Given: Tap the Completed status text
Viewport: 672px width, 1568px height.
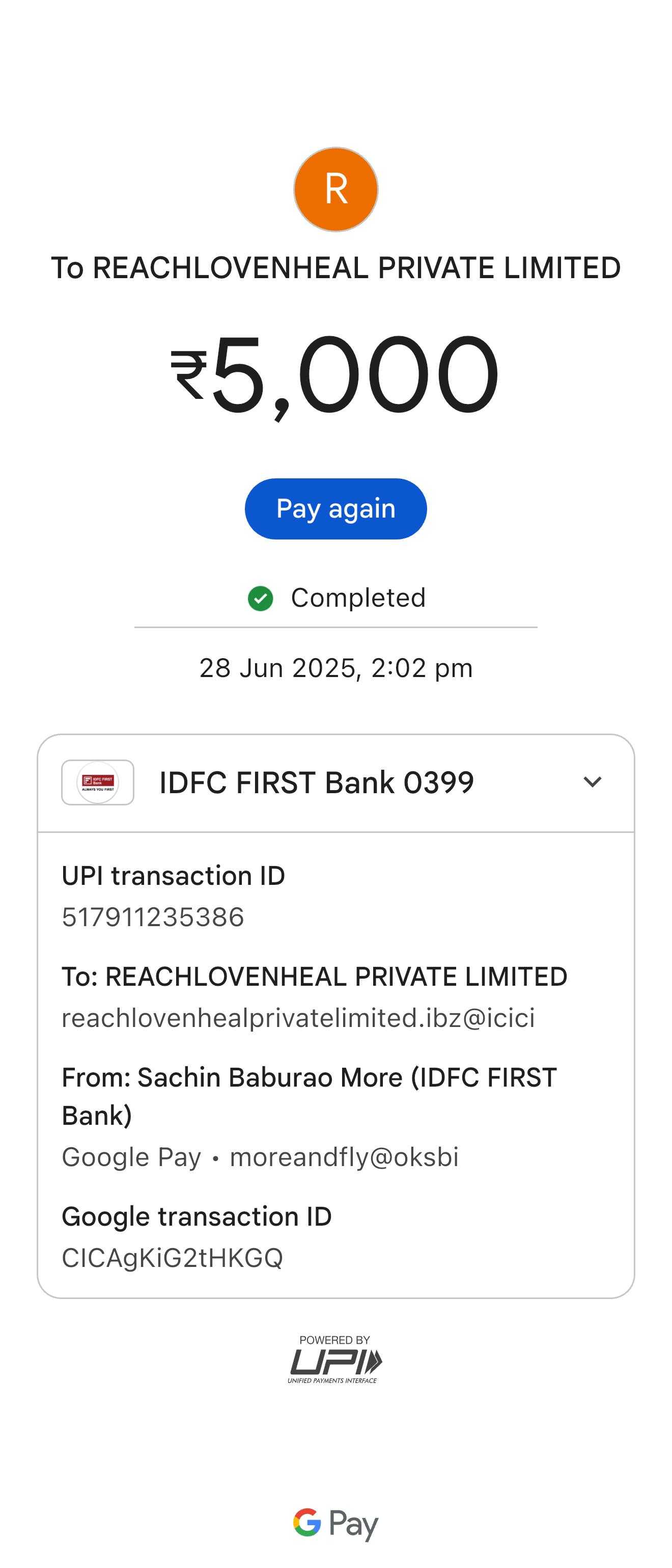Looking at the screenshot, I should (358, 598).
